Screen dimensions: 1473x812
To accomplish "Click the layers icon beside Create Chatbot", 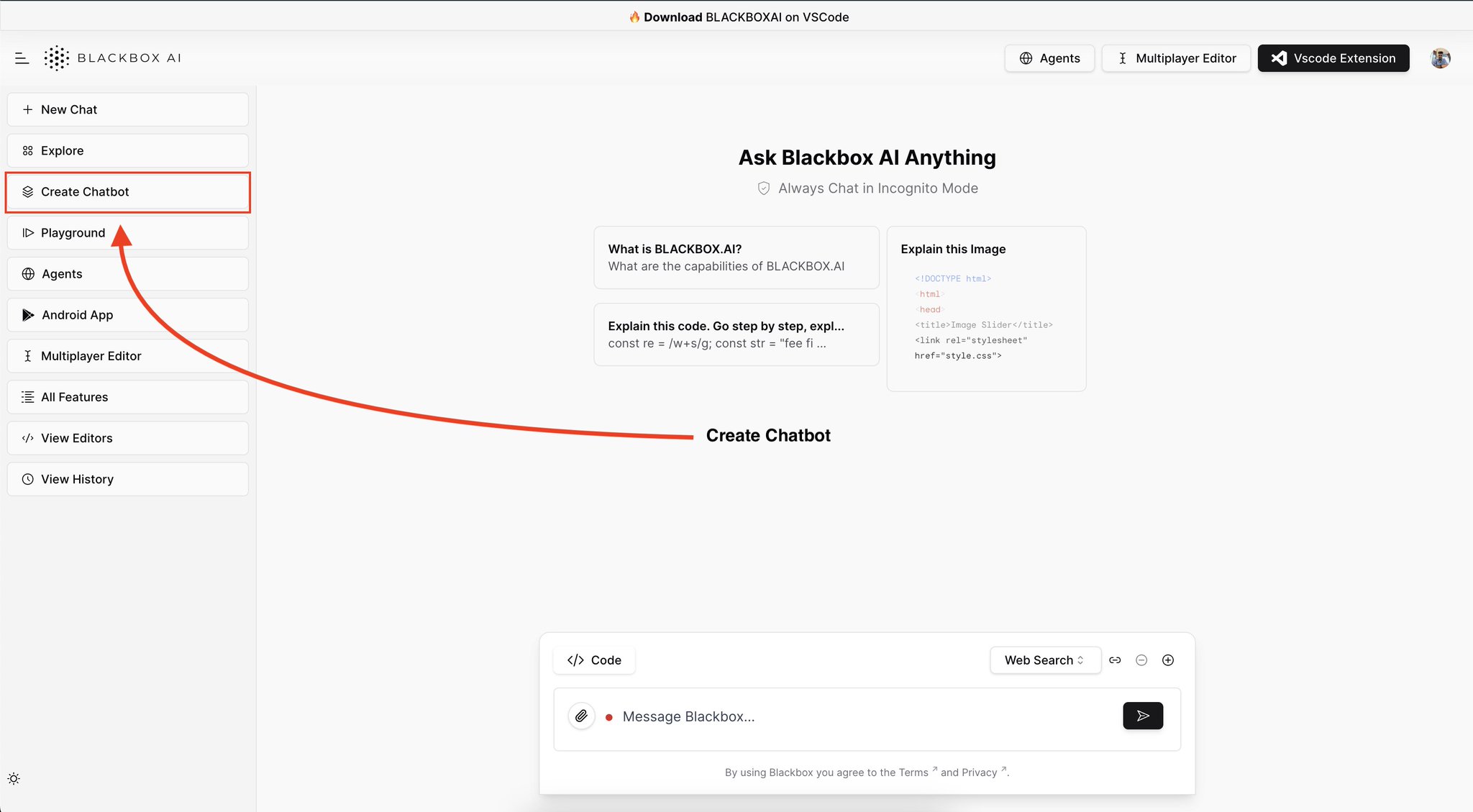I will point(27,192).
